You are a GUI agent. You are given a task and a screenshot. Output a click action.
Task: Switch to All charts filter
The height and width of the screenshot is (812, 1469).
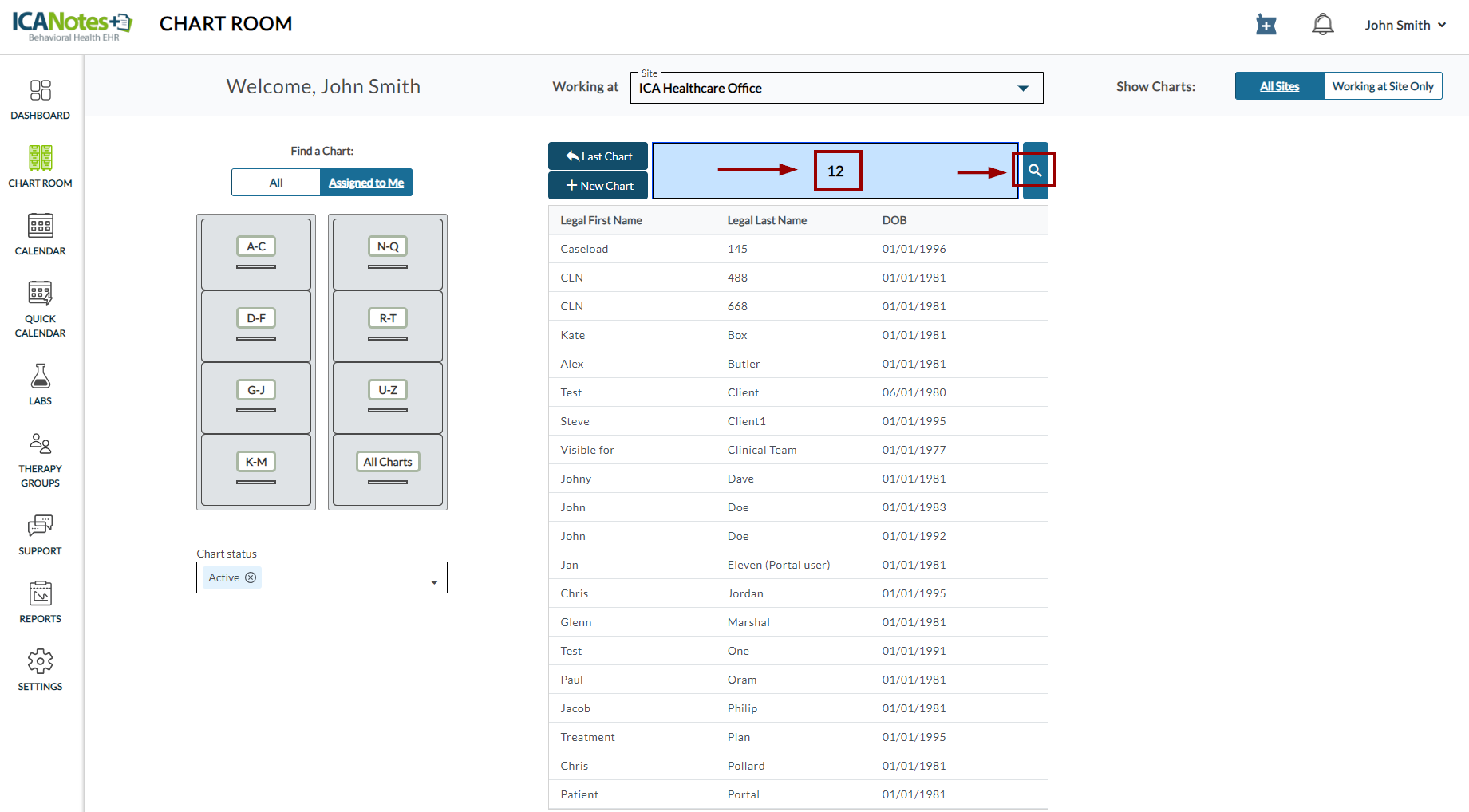click(276, 183)
